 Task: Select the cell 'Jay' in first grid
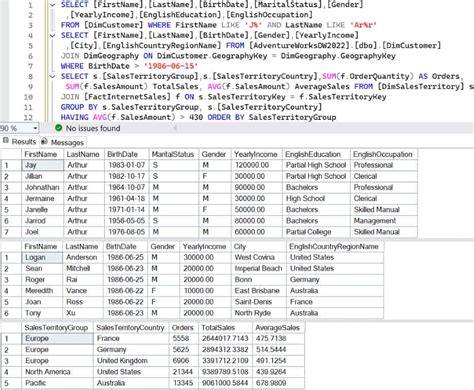(x=43, y=165)
